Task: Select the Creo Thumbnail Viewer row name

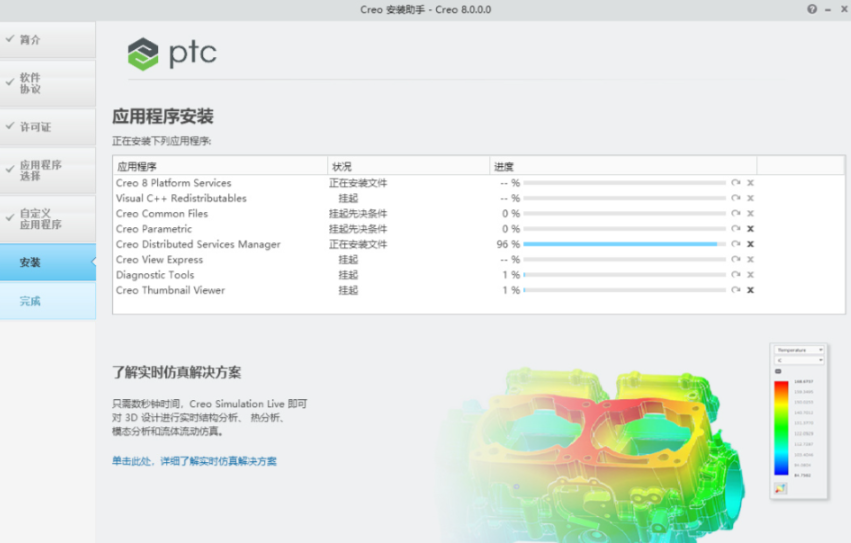Action: [170, 290]
